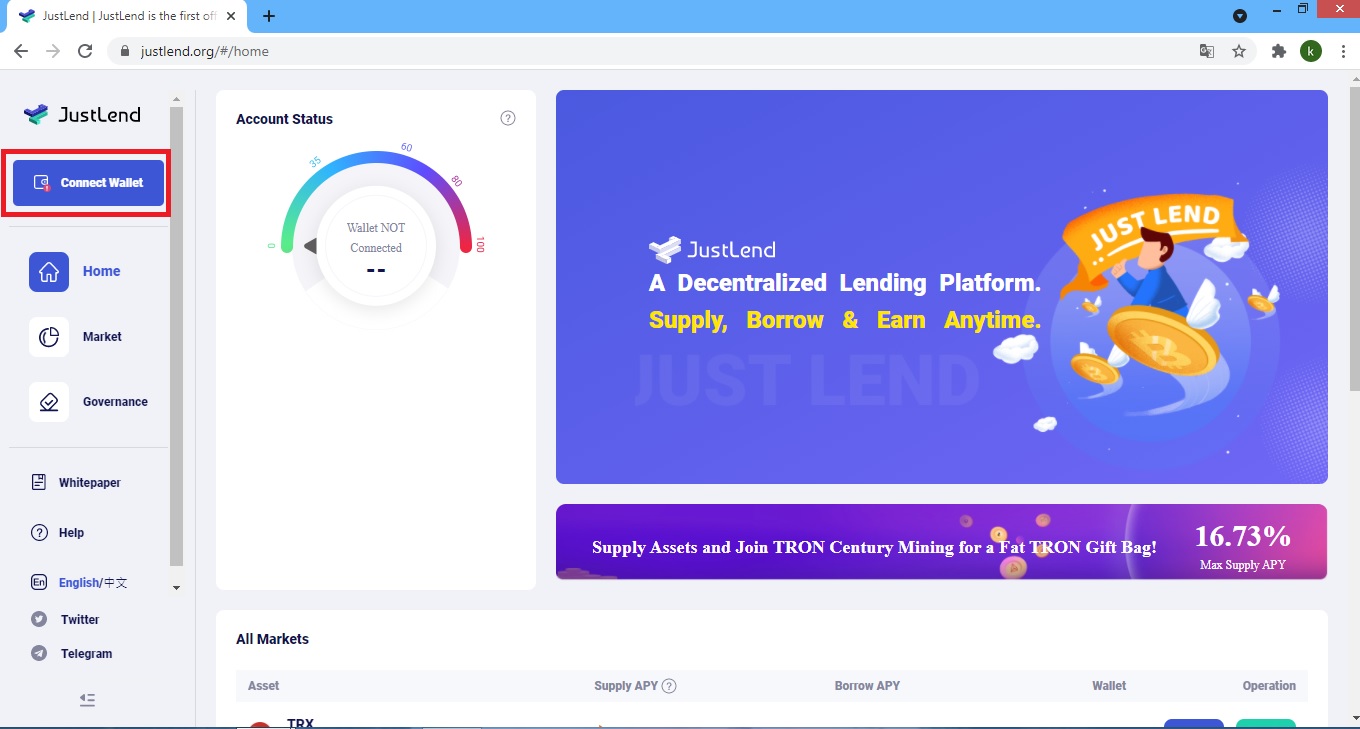Click the All Markets heading

coord(272,639)
